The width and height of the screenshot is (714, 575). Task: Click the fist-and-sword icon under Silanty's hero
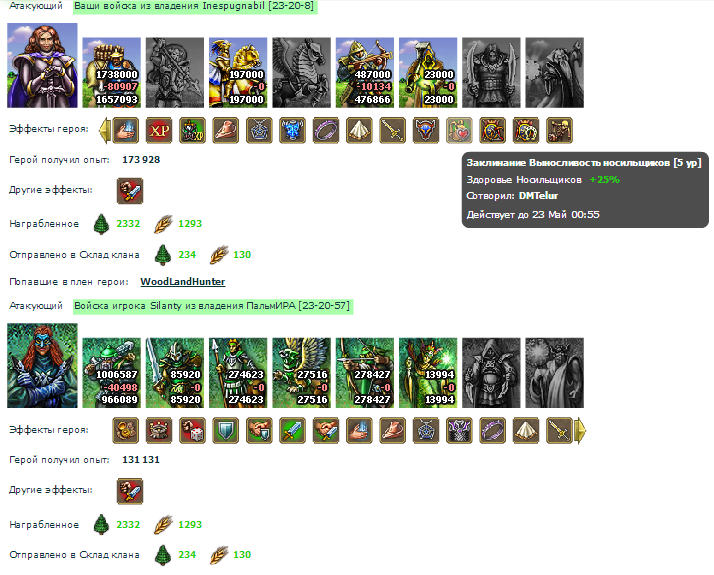[130, 491]
